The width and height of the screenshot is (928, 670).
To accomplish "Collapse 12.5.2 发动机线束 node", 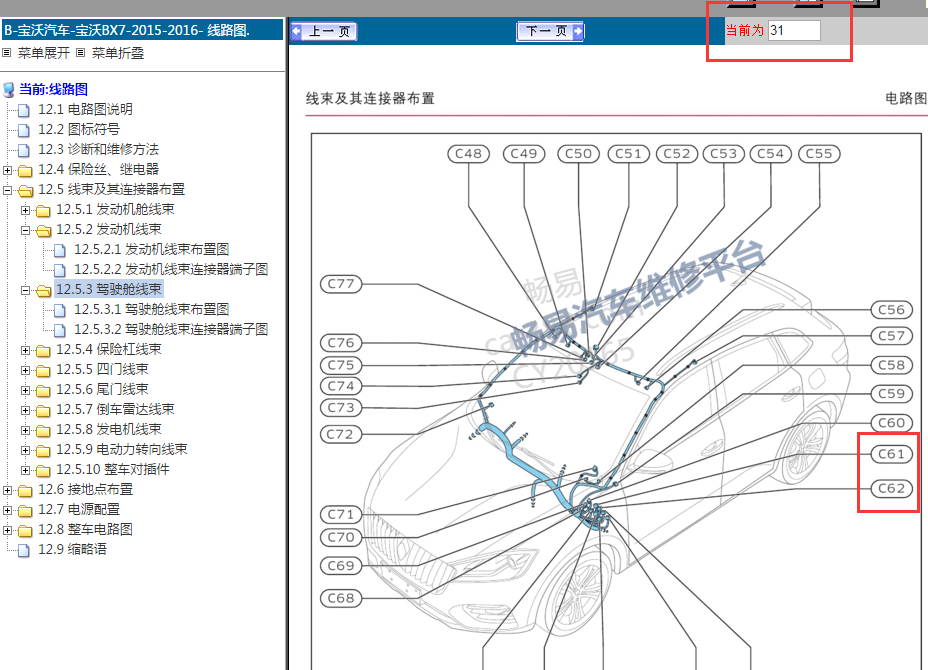I will tap(25, 230).
